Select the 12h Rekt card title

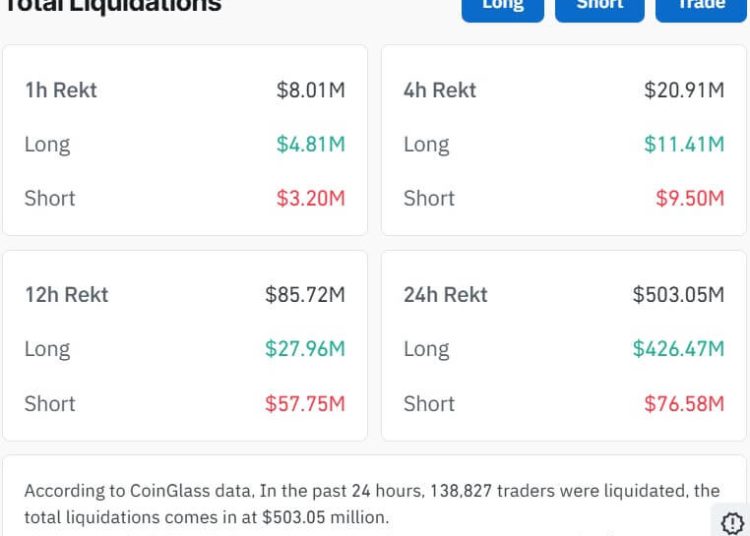[x=67, y=295]
